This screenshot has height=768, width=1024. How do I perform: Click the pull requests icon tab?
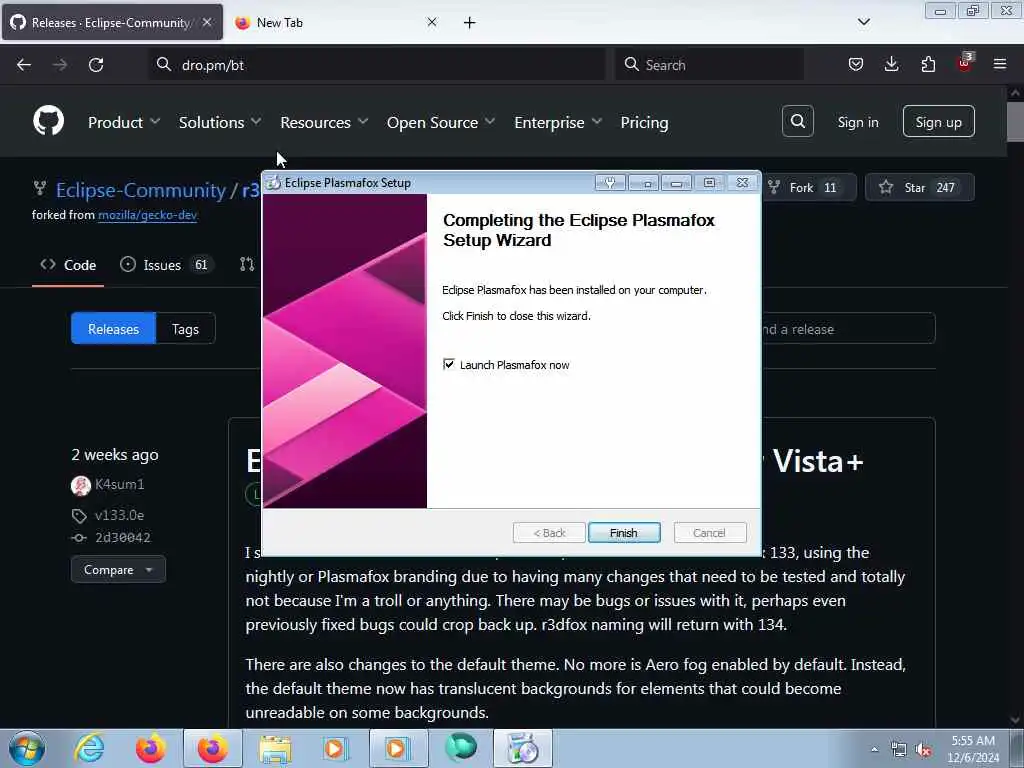(x=247, y=264)
